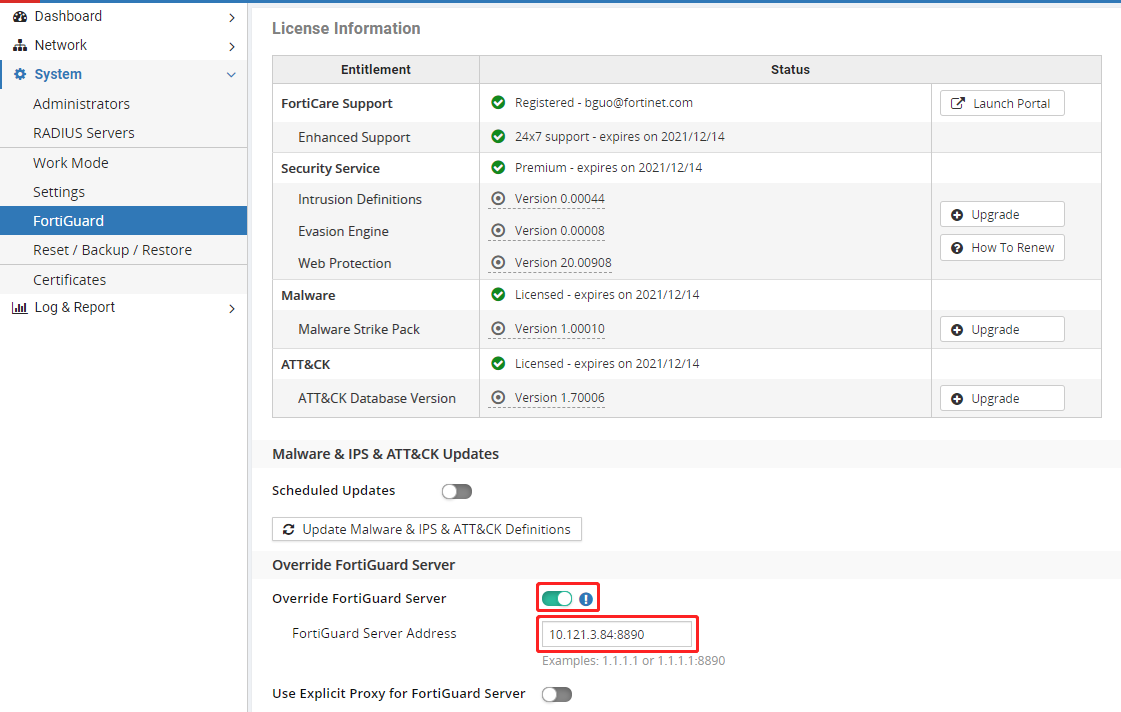Click the Version 0.00008 text
Image resolution: width=1121 pixels, height=712 pixels.
560,231
